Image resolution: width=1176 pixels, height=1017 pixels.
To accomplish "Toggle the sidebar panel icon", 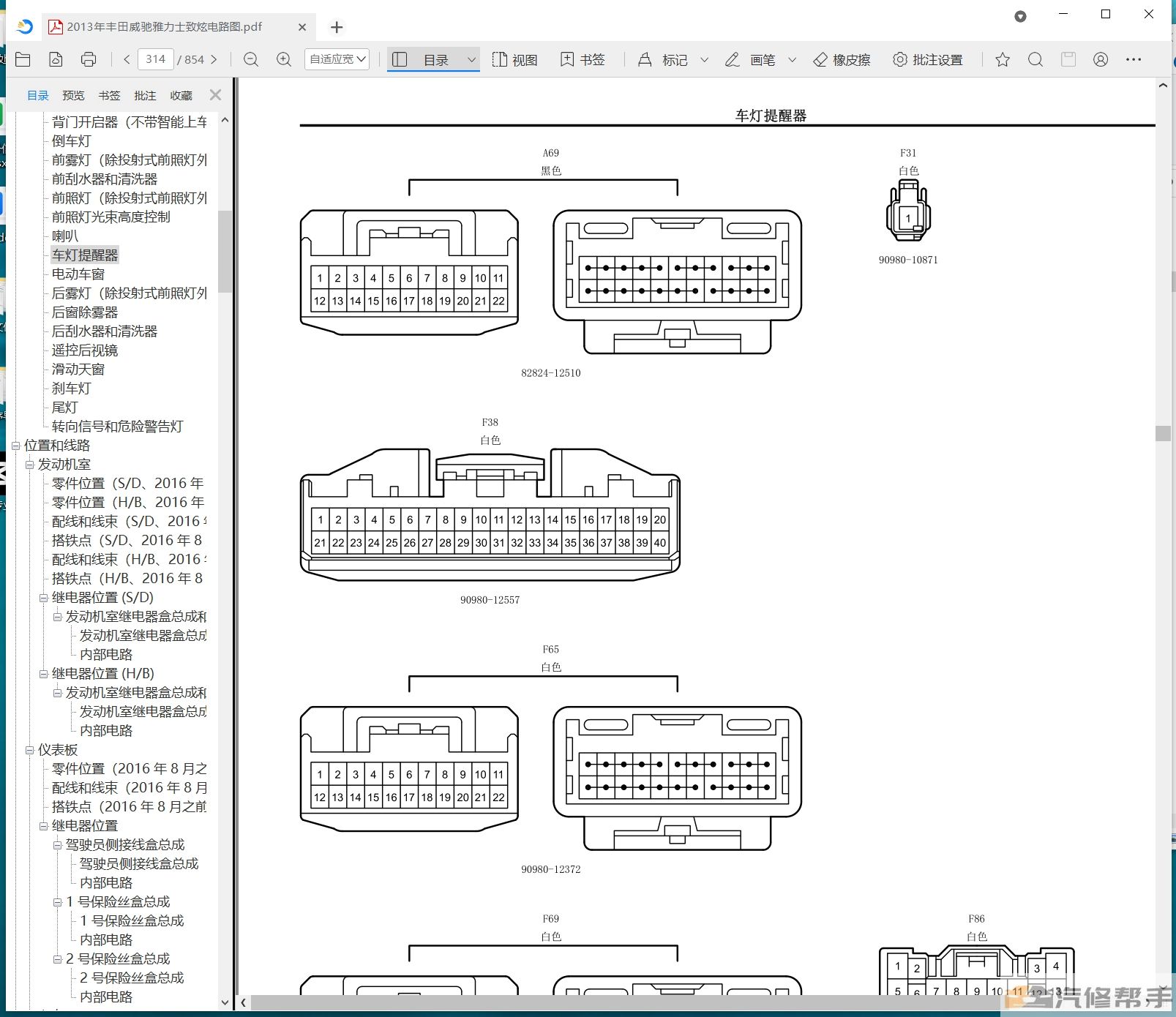I will 400,59.
